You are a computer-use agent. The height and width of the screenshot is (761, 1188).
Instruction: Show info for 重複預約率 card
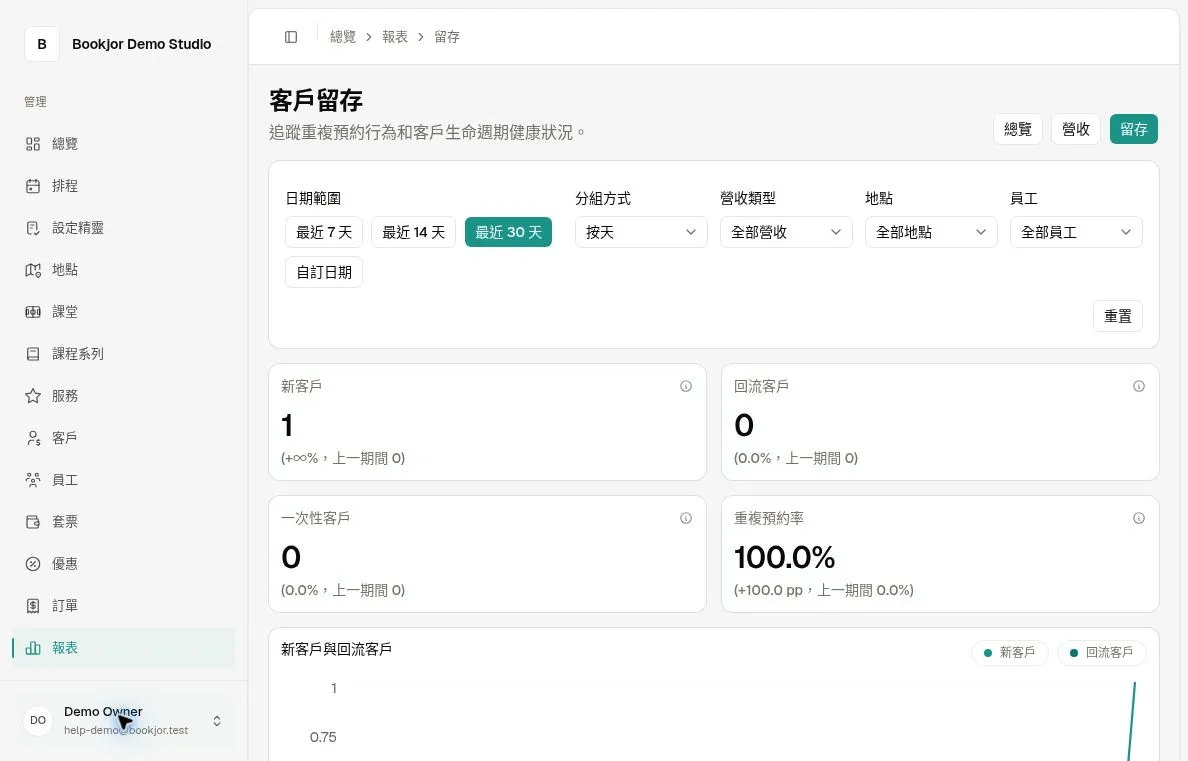tap(1139, 518)
